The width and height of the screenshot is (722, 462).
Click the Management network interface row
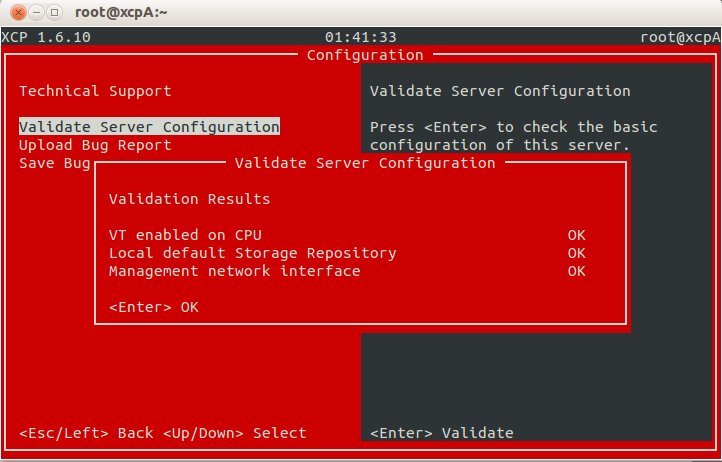click(347, 271)
